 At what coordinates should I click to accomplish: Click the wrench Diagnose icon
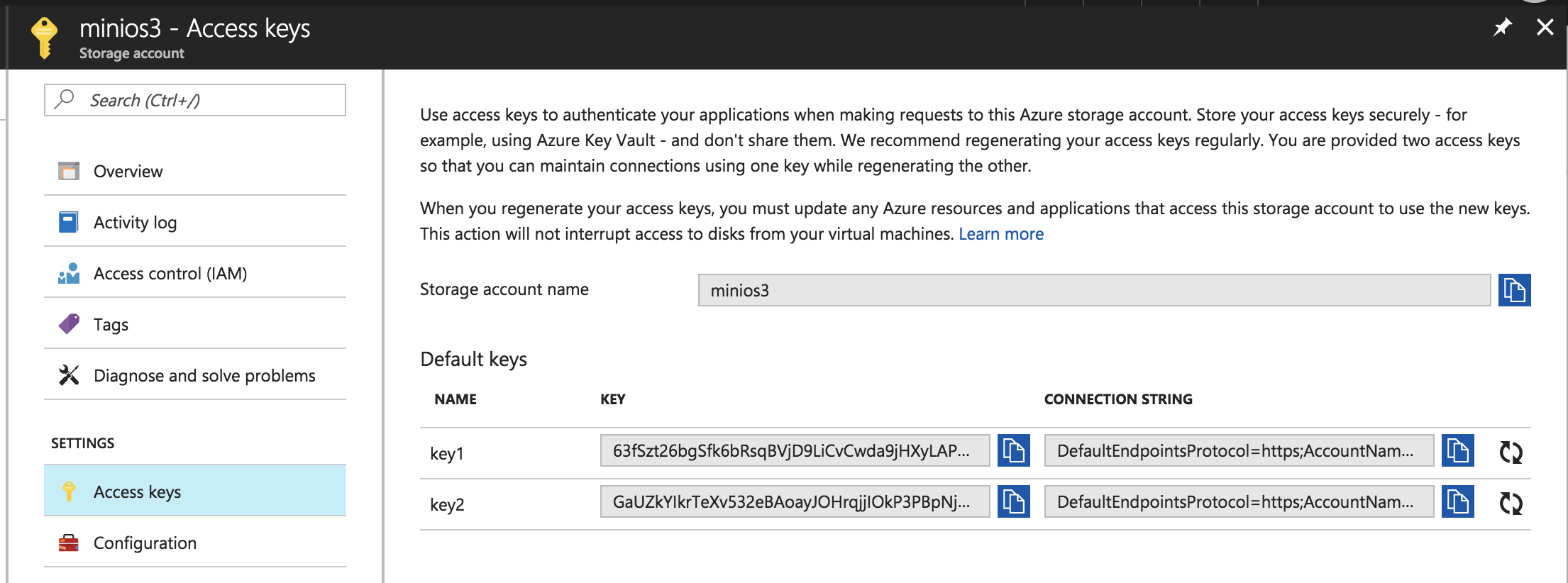point(69,375)
